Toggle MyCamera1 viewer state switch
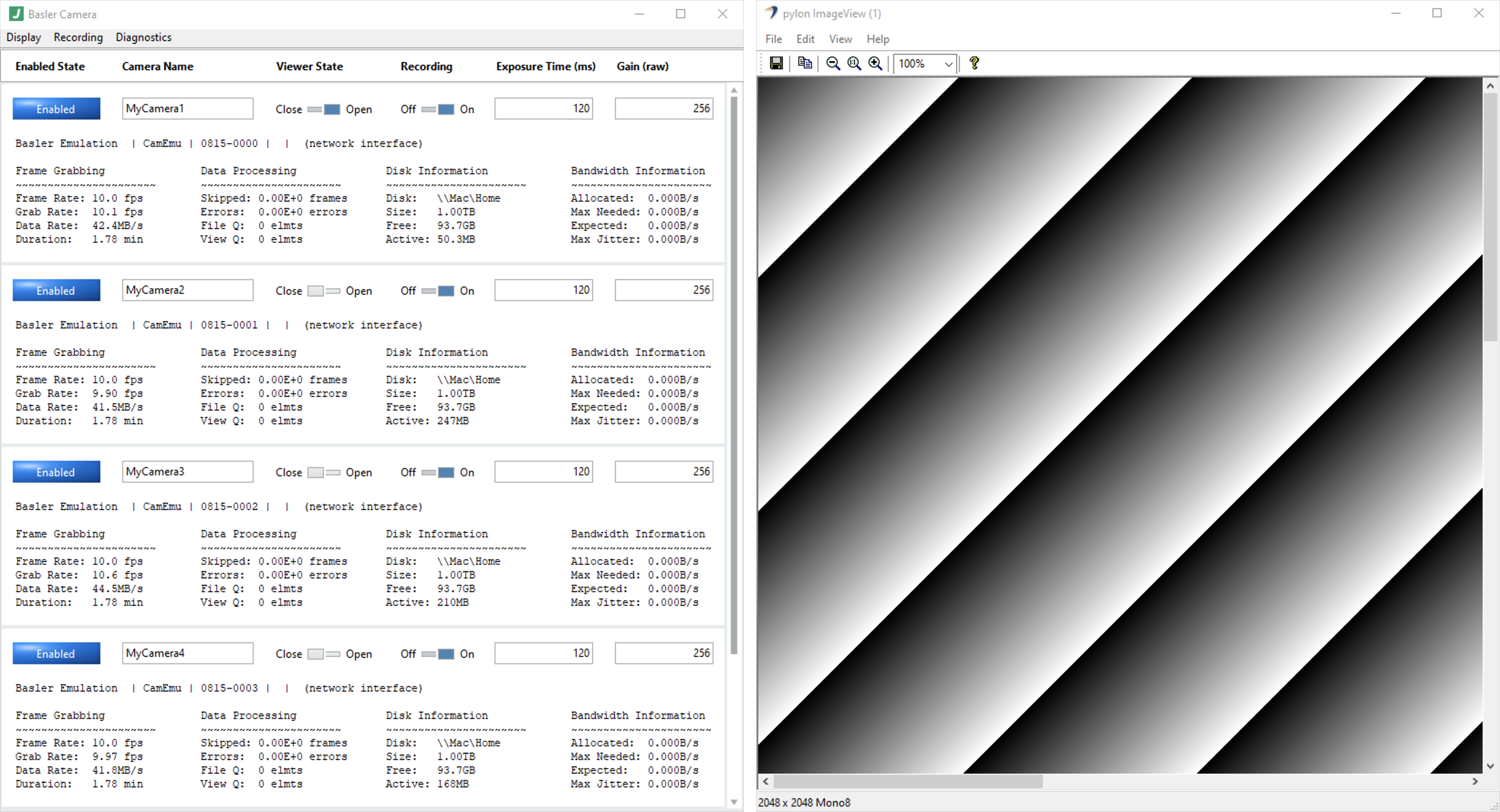The height and width of the screenshot is (812, 1500). pos(324,109)
